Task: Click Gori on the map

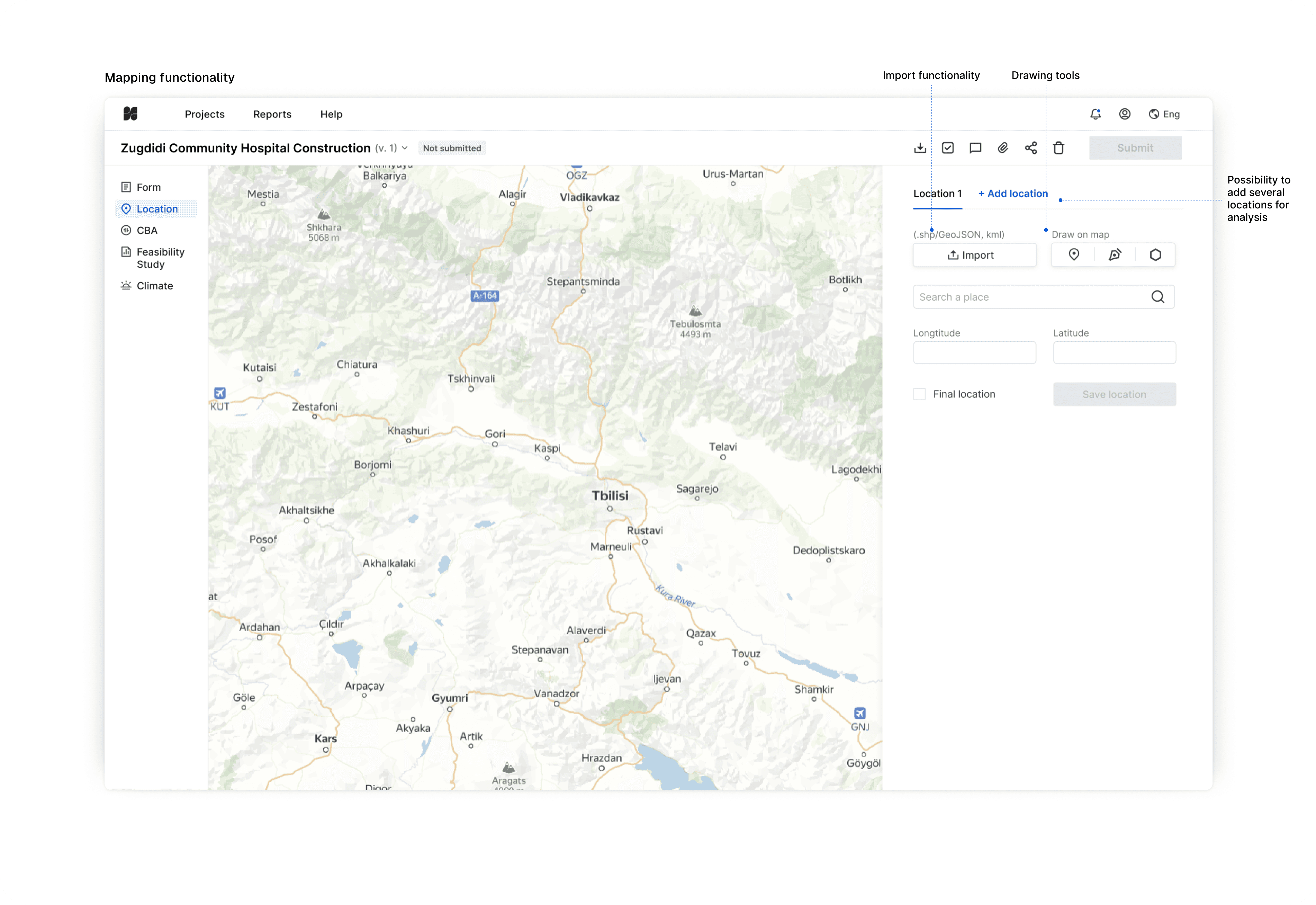Action: 494,434
